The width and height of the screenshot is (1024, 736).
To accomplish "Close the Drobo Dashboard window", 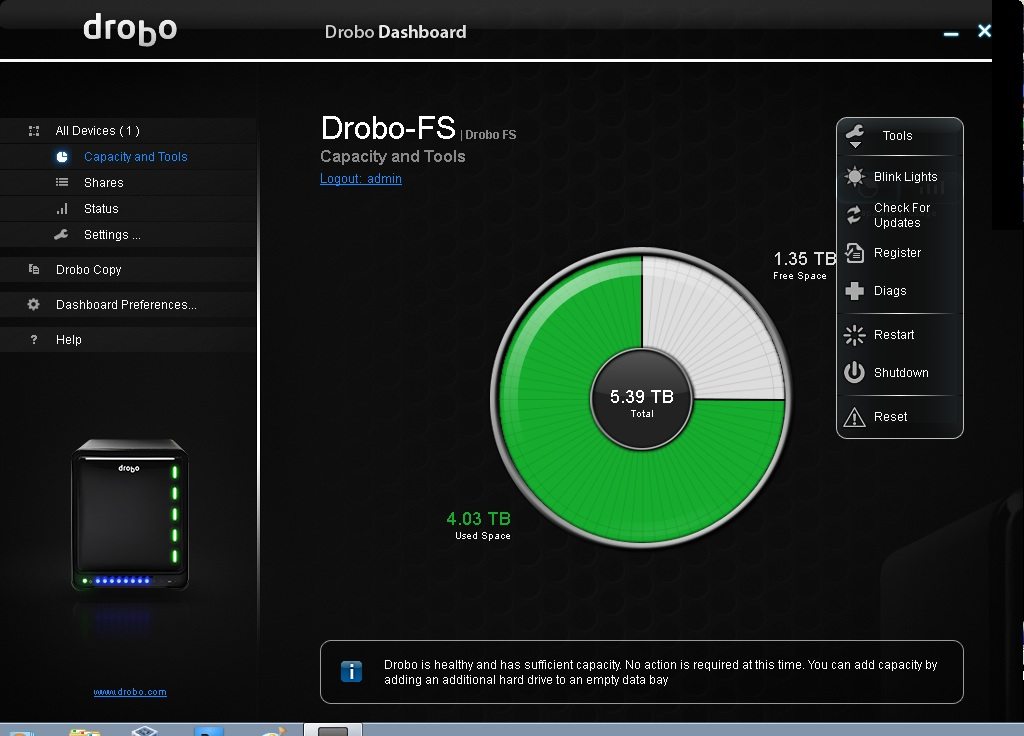I will coord(984,31).
